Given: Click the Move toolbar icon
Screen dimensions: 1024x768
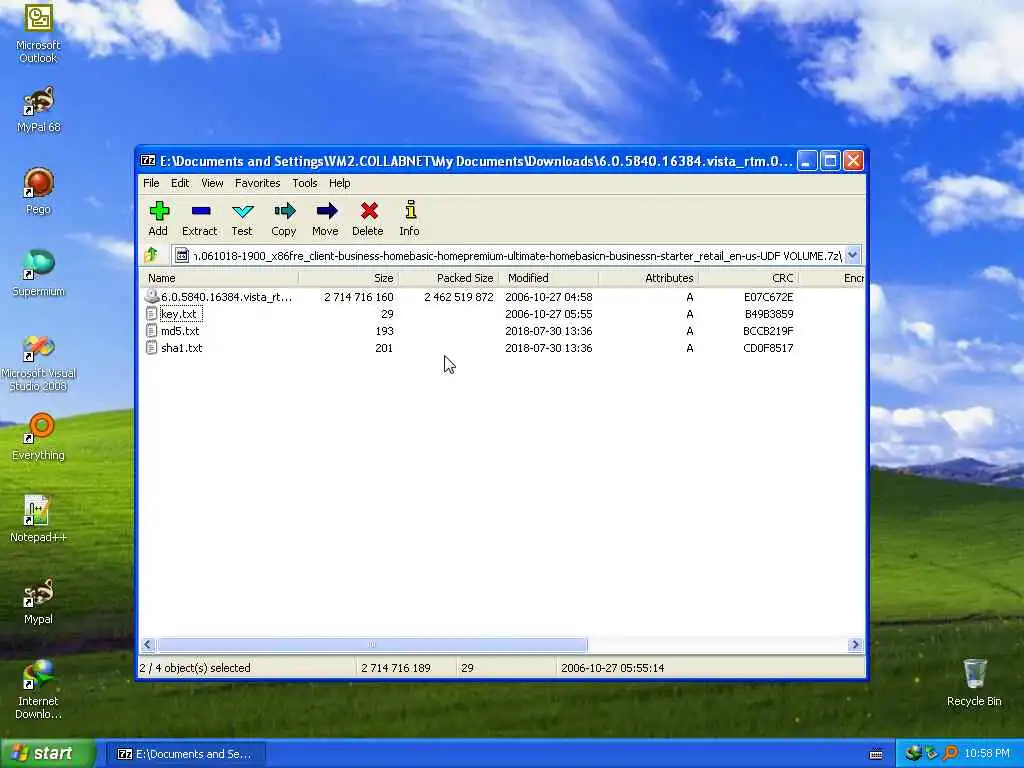Looking at the screenshot, I should pyautogui.click(x=327, y=211).
